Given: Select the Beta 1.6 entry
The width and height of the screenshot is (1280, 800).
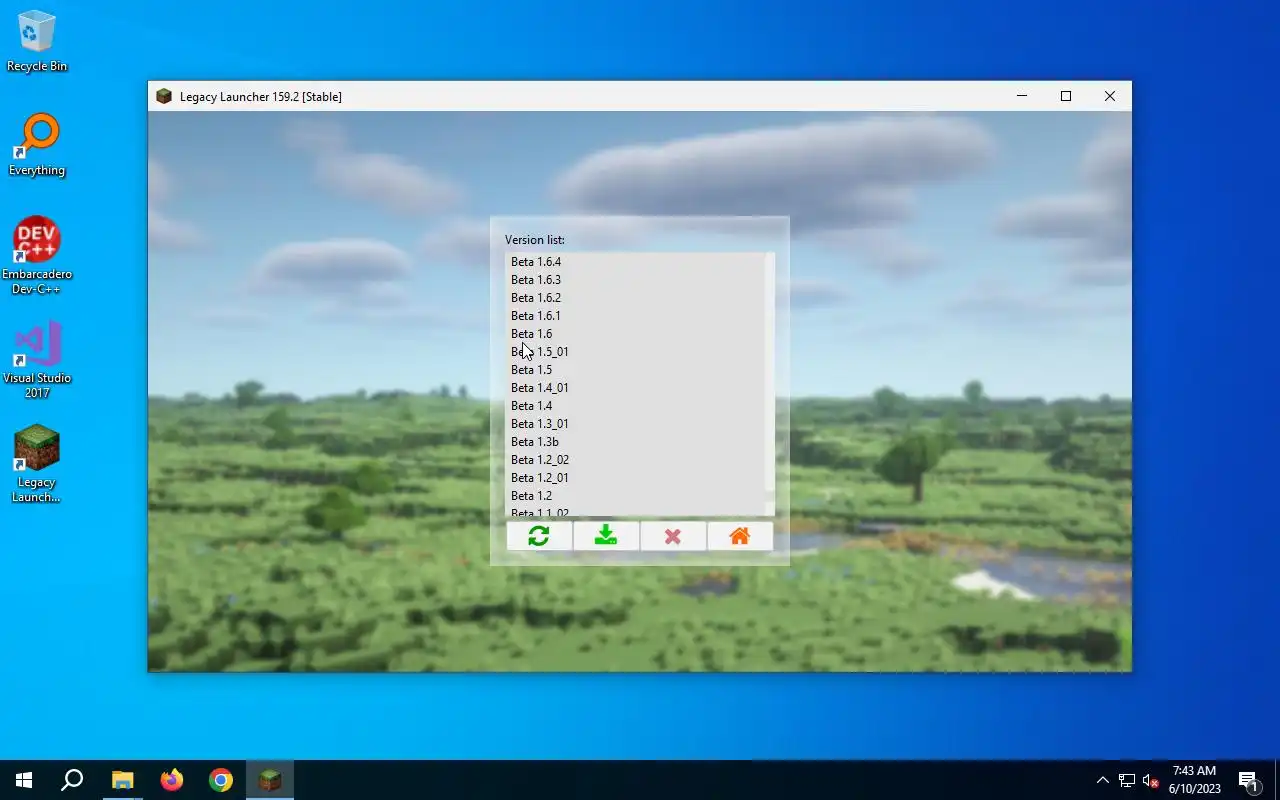Looking at the screenshot, I should click(x=636, y=334).
